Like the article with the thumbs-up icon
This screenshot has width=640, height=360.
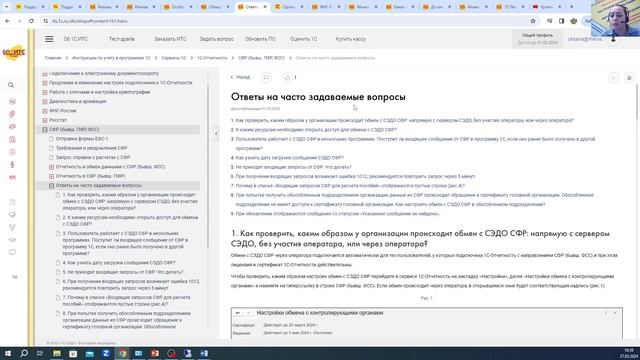click(287, 77)
